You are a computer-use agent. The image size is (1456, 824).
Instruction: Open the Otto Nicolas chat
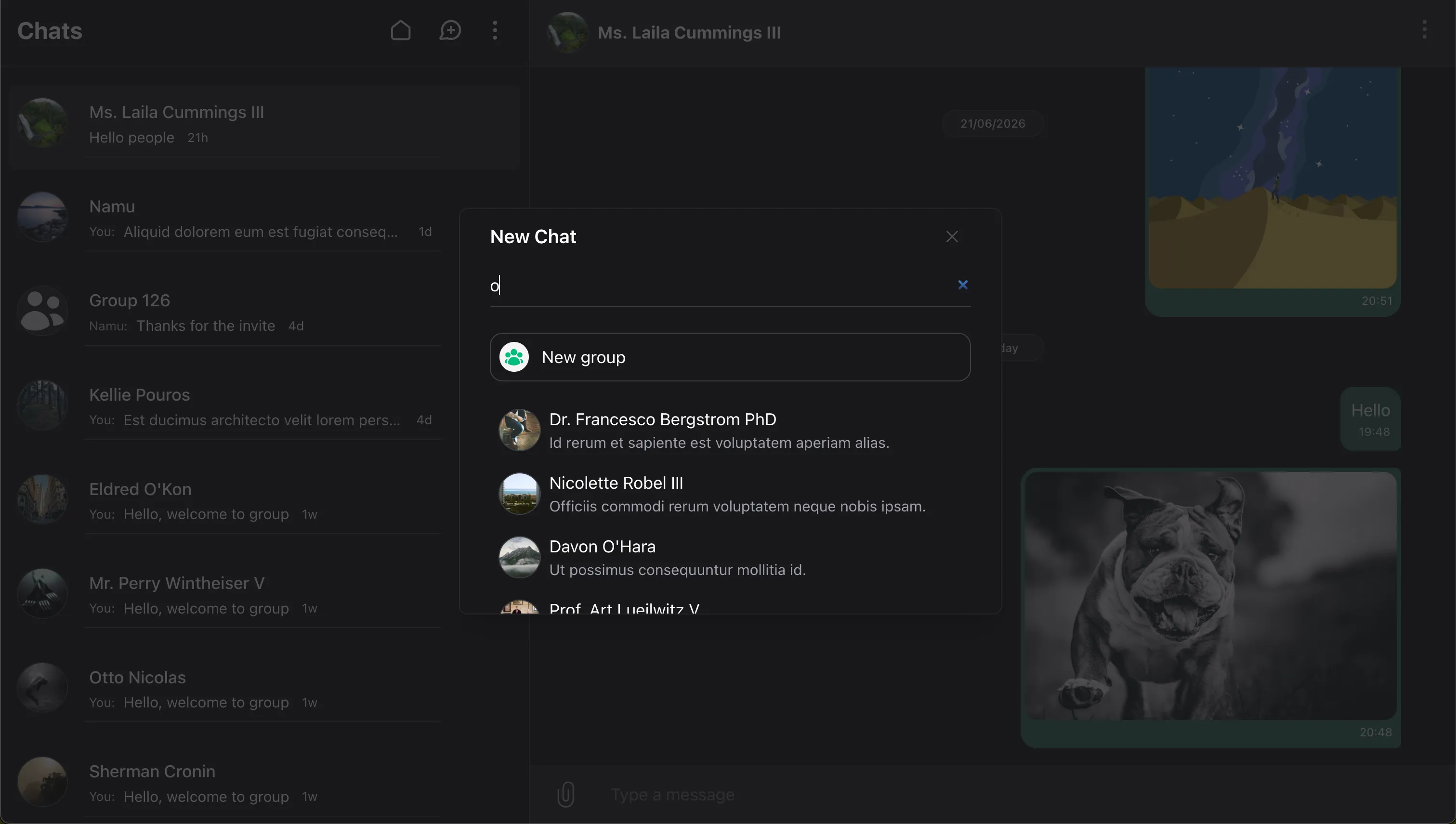264,689
